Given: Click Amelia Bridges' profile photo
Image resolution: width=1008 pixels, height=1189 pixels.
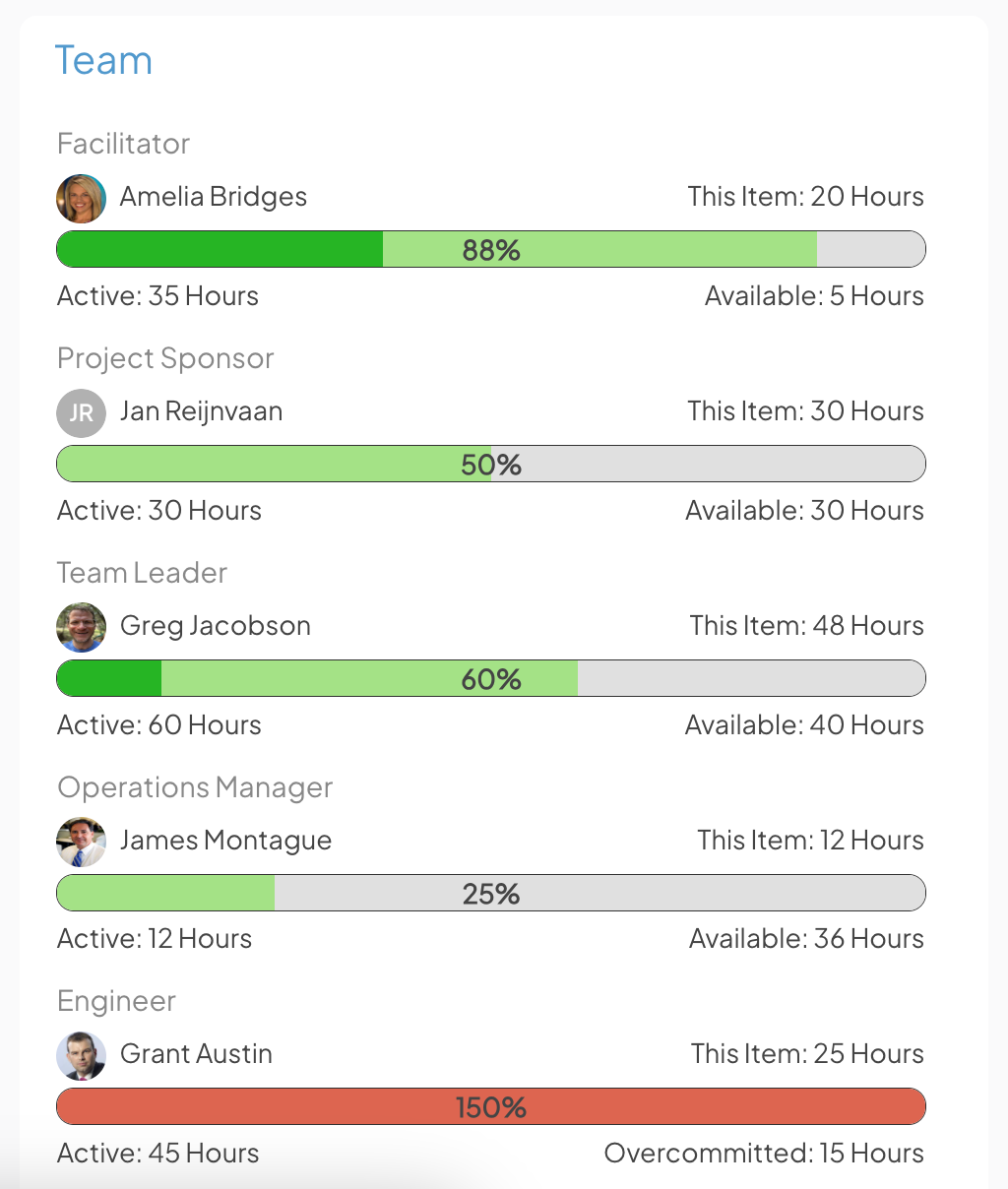Looking at the screenshot, I should coord(81,198).
